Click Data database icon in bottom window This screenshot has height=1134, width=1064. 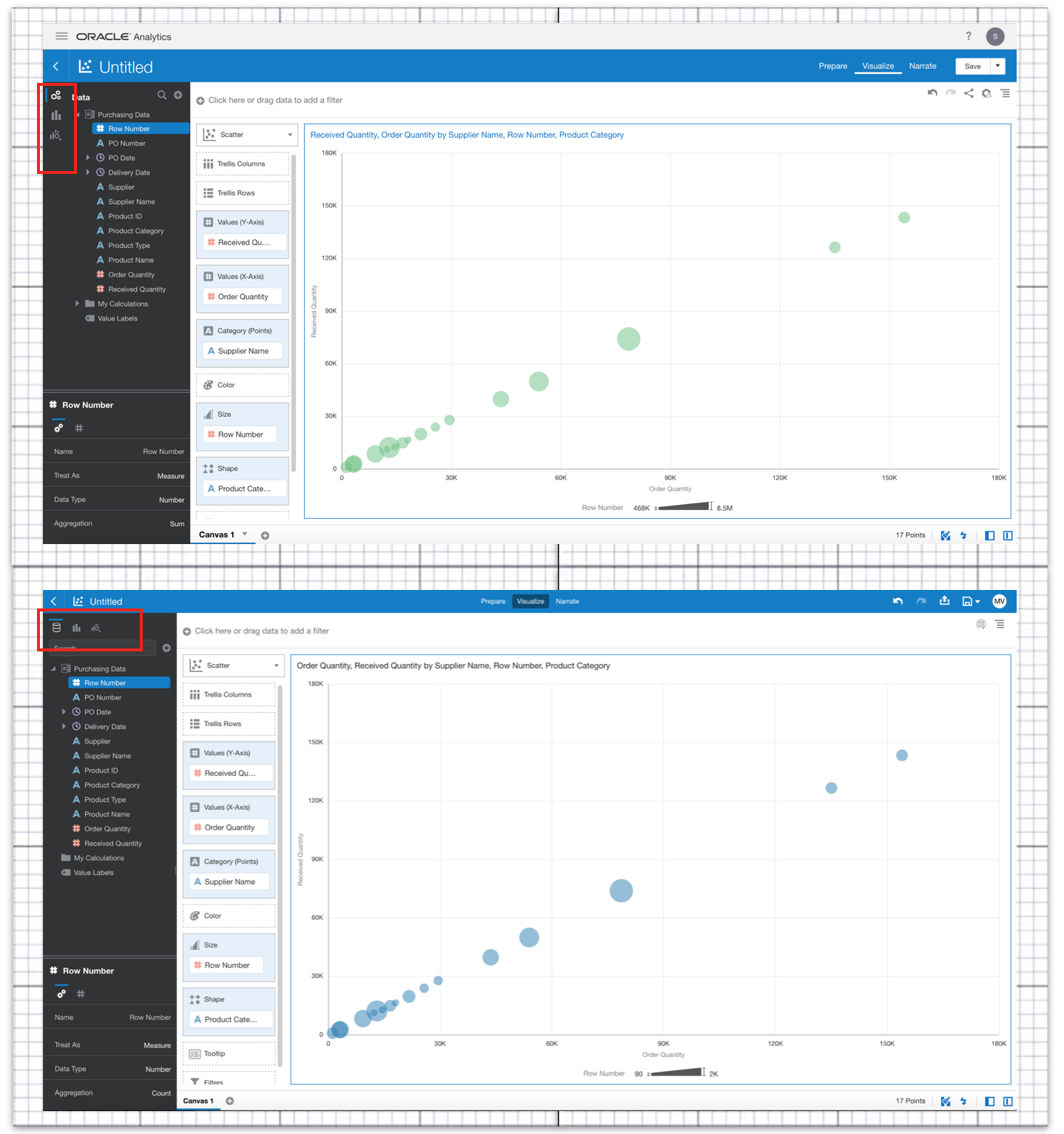tap(56, 628)
